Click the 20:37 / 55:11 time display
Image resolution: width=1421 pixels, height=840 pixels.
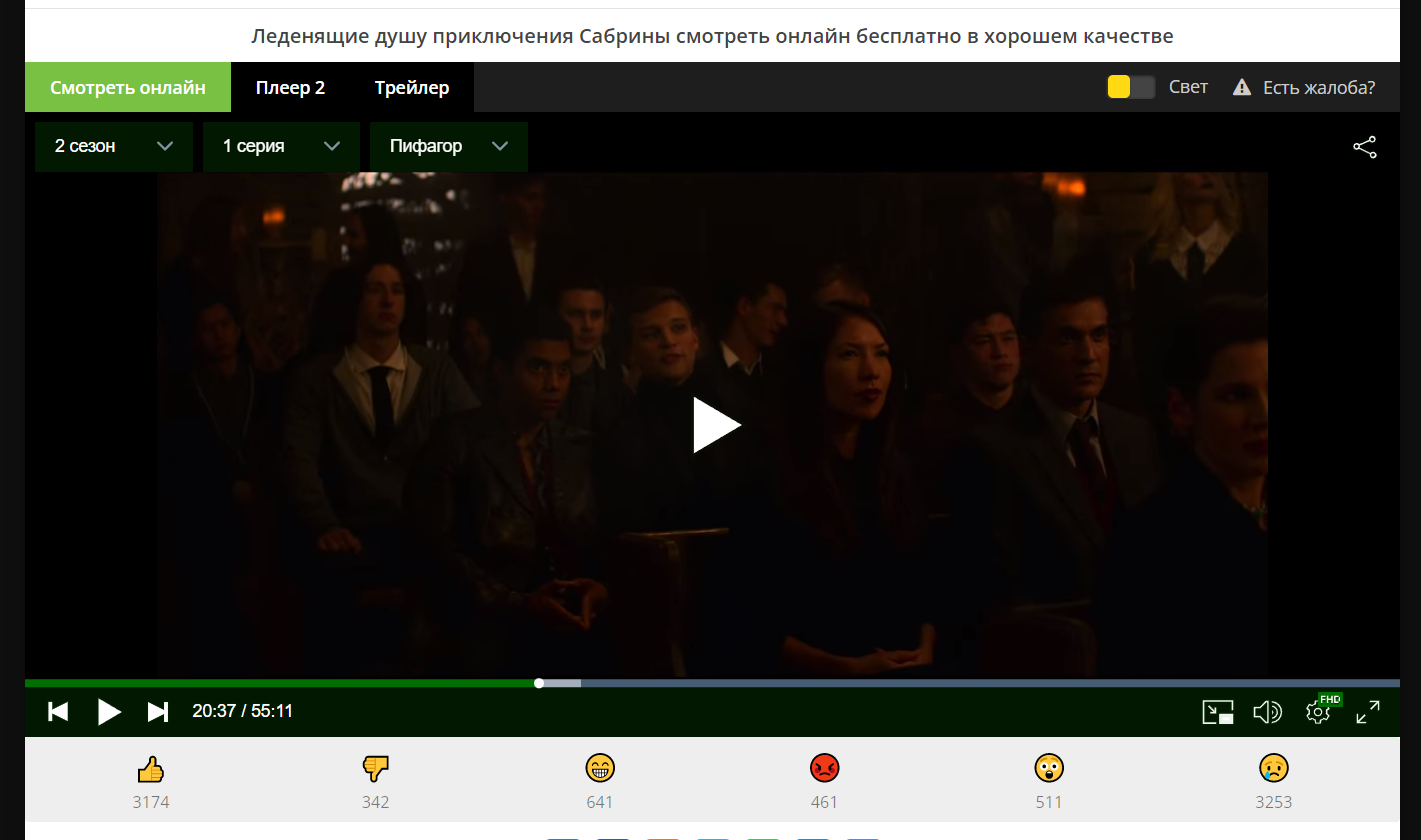point(243,711)
